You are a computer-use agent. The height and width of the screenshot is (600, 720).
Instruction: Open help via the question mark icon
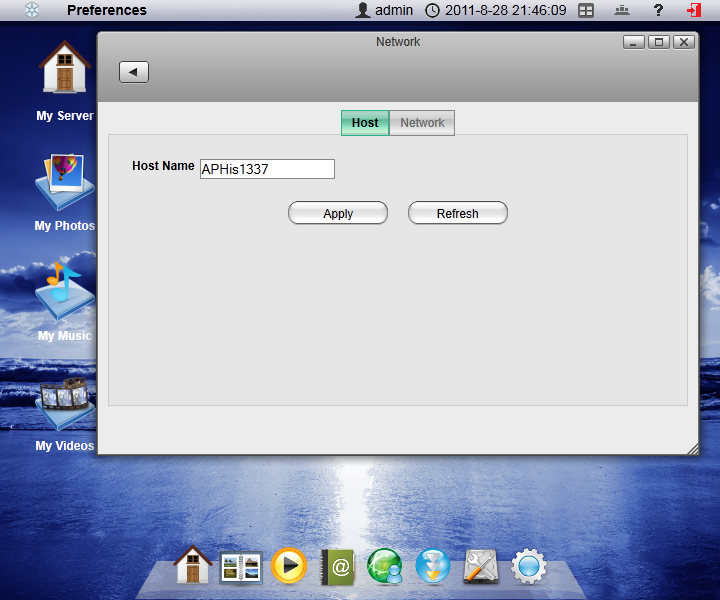click(658, 10)
